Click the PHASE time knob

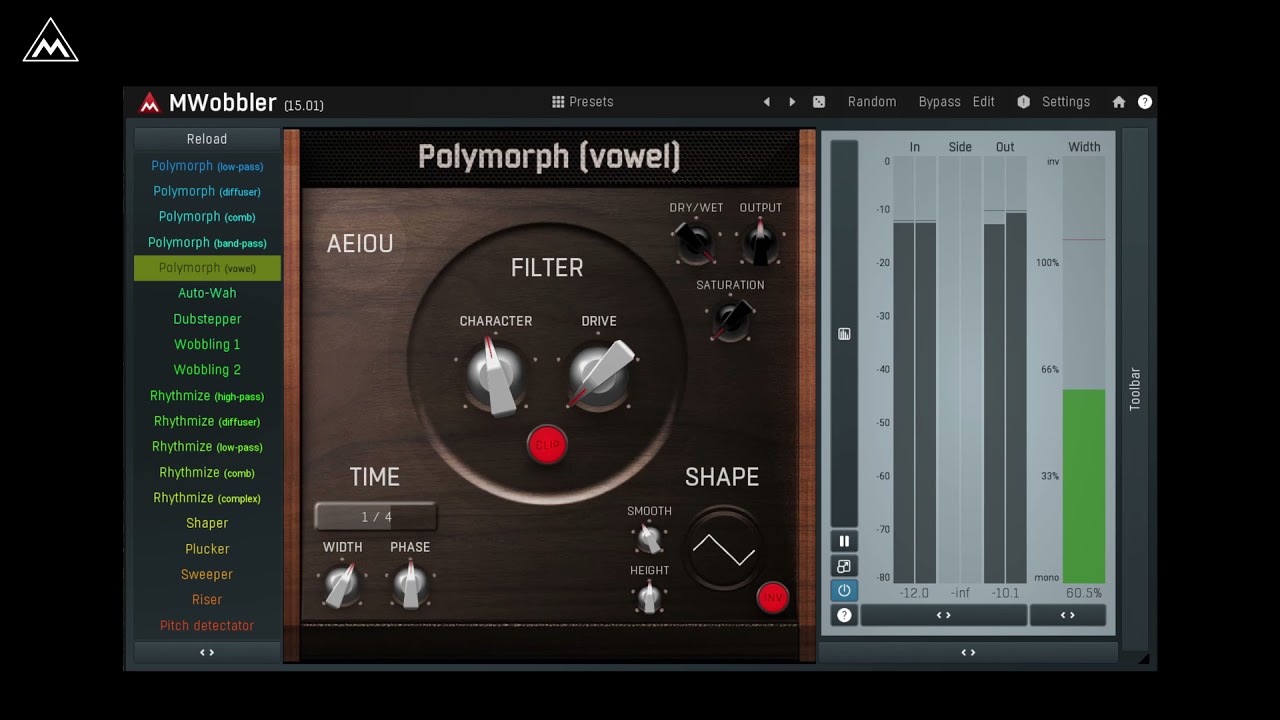(409, 584)
